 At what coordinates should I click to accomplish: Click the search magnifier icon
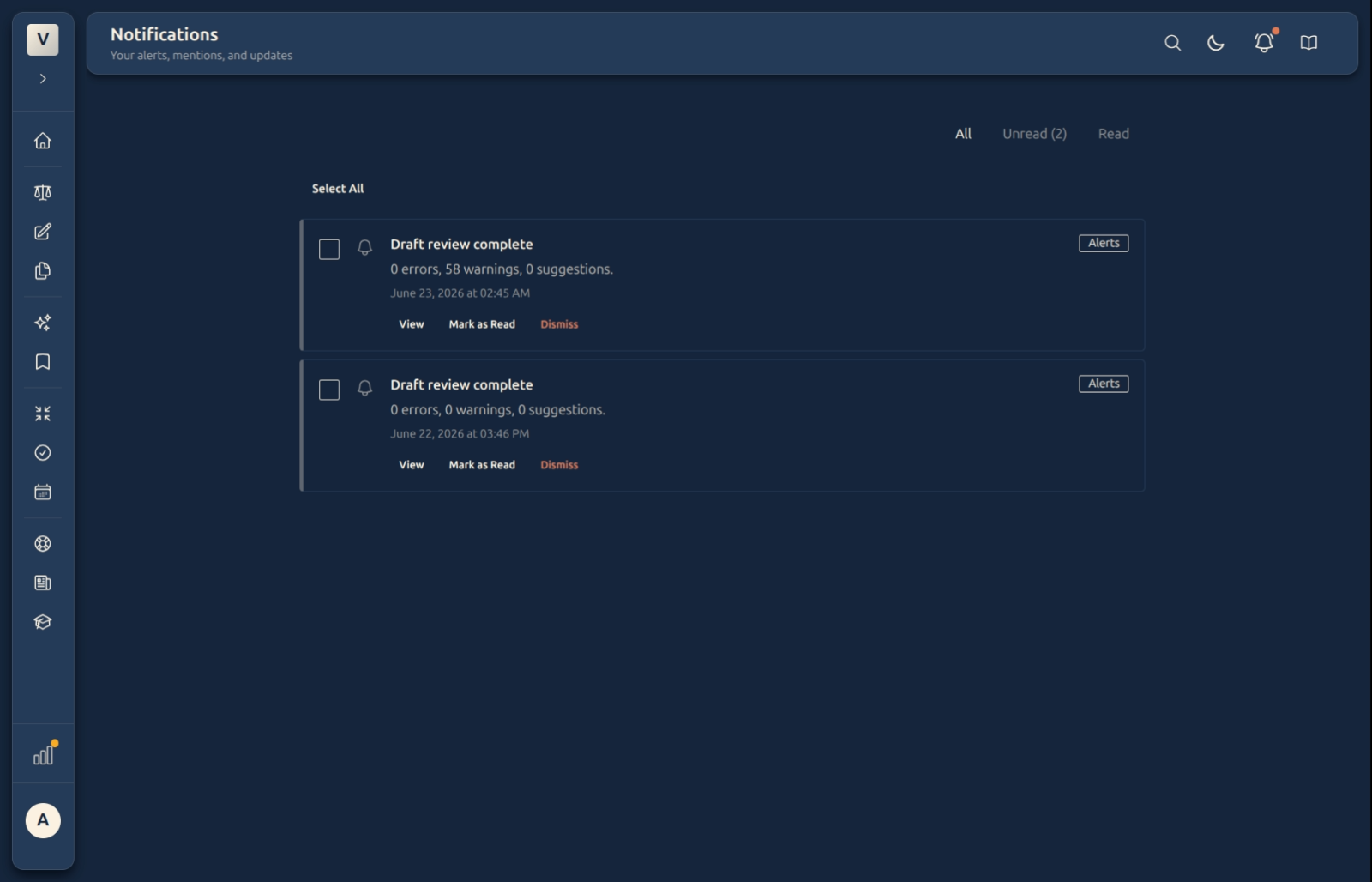pos(1173,43)
